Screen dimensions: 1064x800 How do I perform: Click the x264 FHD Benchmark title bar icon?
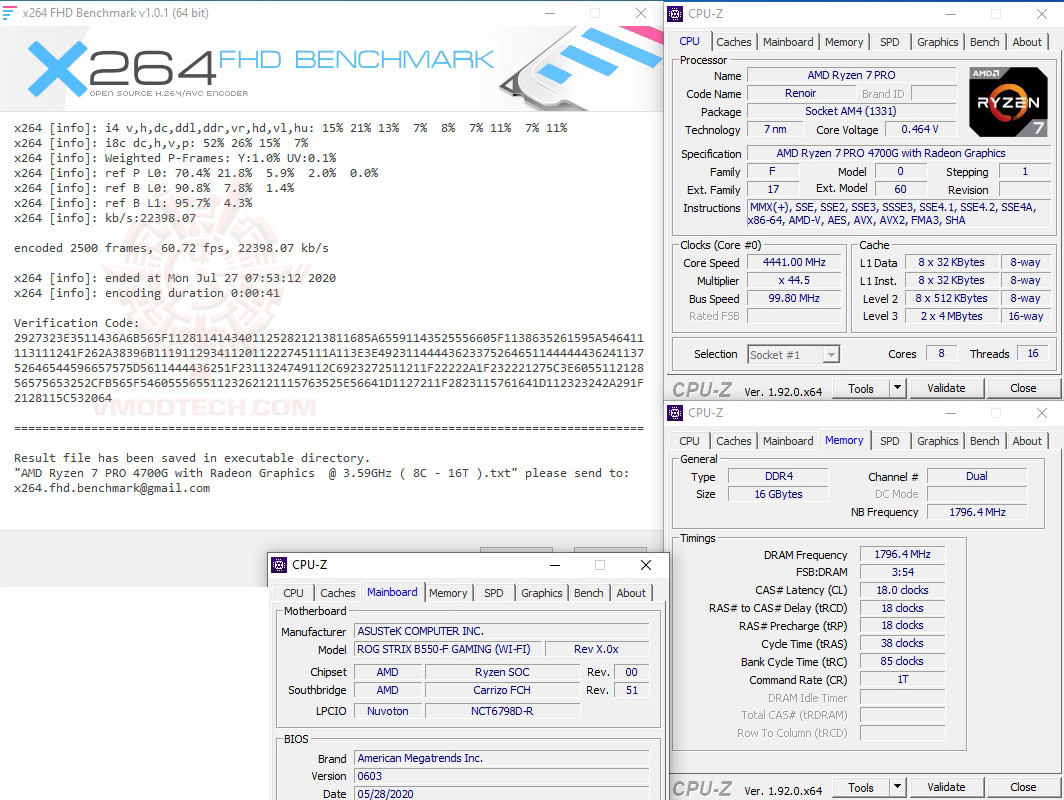(9, 12)
